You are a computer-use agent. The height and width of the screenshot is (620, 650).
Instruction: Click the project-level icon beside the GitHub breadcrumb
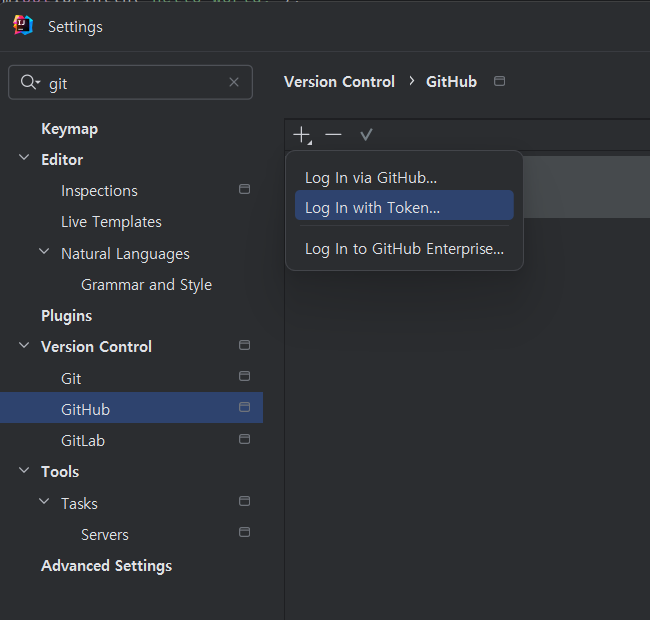tap(500, 81)
